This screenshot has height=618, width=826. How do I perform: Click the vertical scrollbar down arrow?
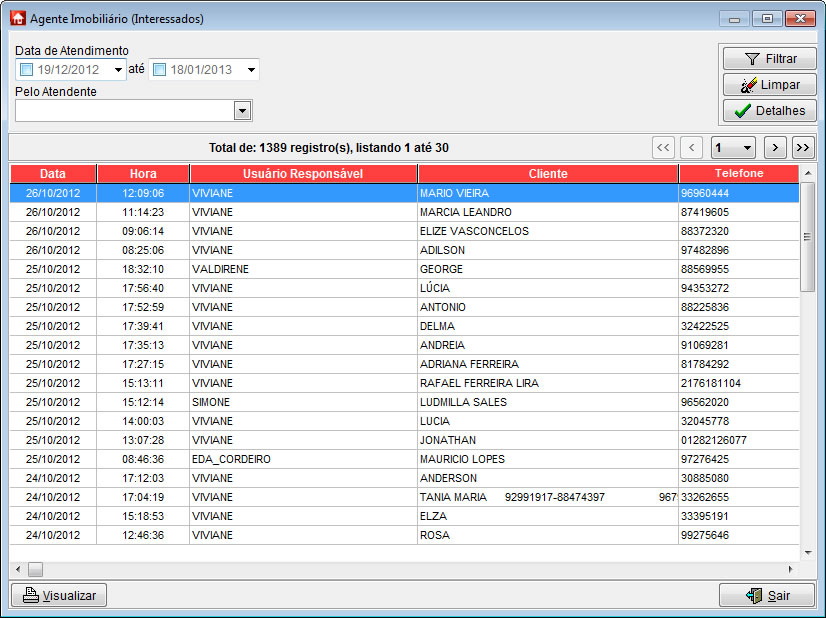(808, 552)
